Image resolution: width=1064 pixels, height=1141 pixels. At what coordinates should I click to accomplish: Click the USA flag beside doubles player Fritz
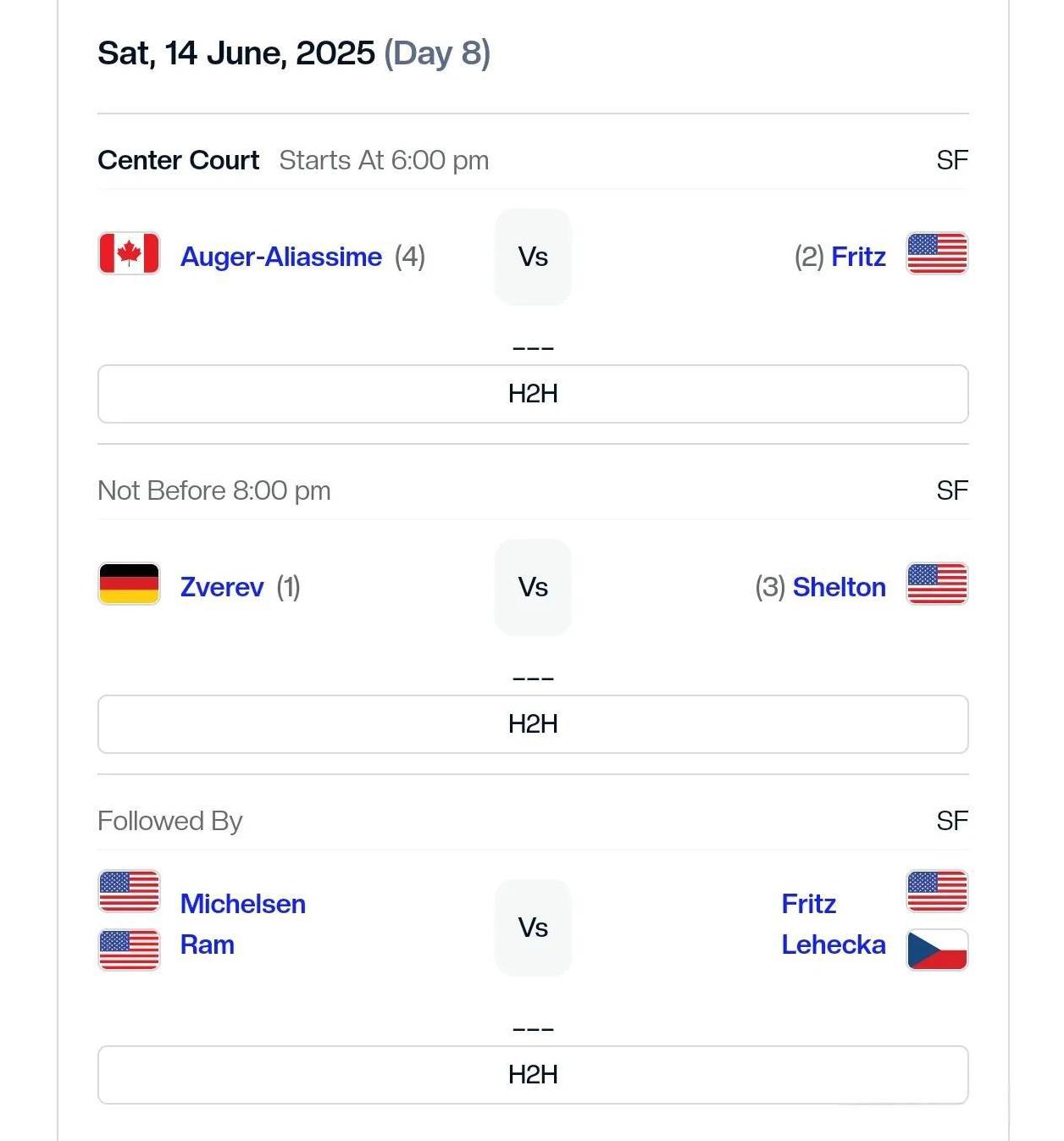[937, 891]
